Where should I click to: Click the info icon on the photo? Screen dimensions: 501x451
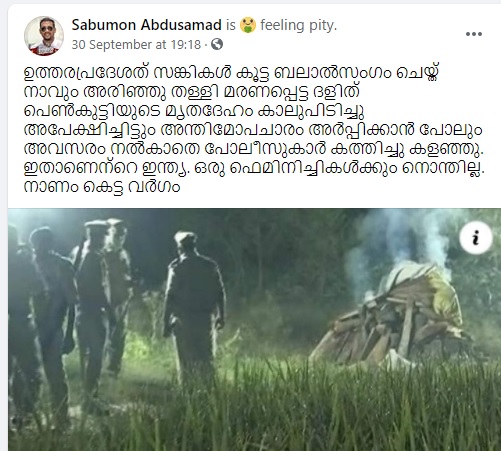[x=476, y=238]
